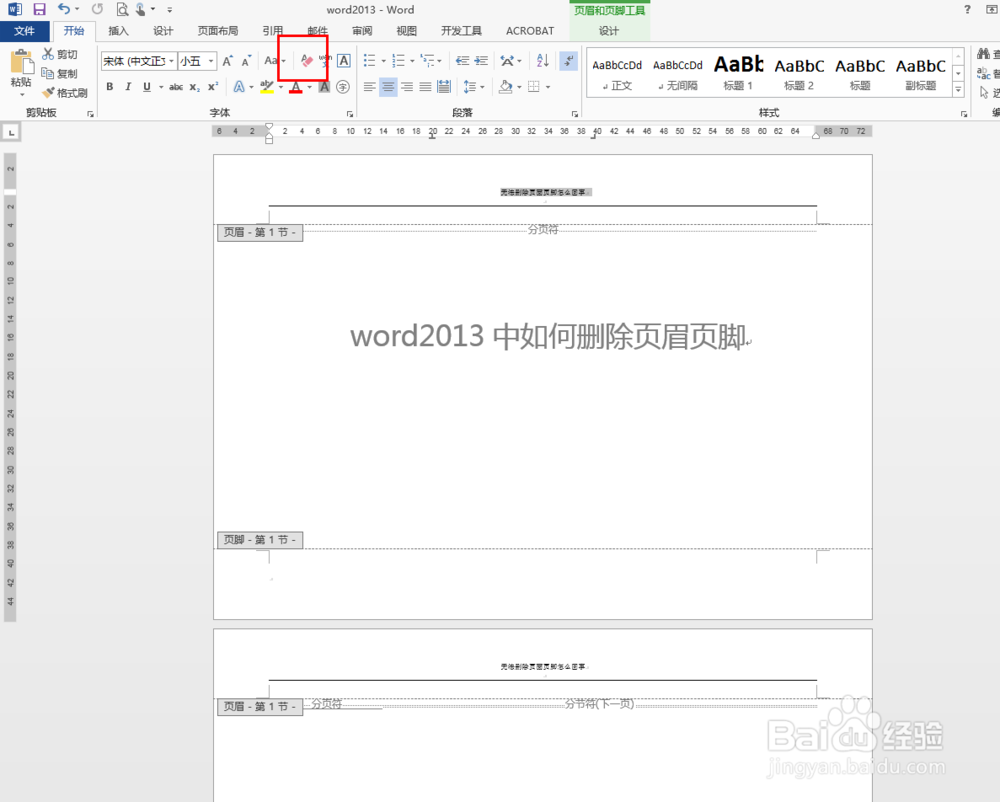
Task: Click the Decrease Indent icon
Action: click(462, 61)
